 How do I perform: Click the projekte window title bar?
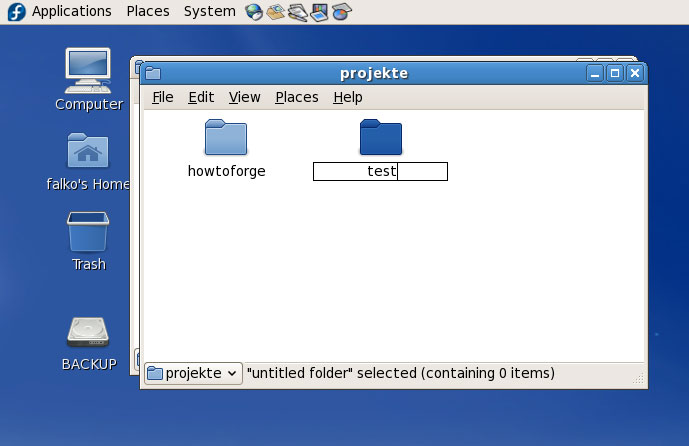(374, 73)
